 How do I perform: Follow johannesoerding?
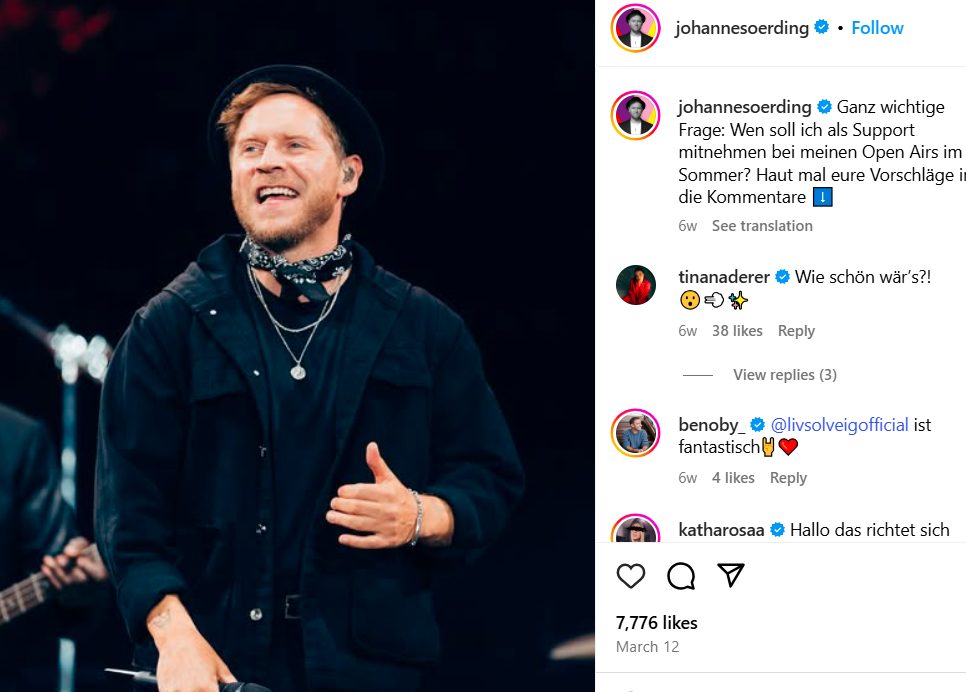pyautogui.click(x=877, y=28)
